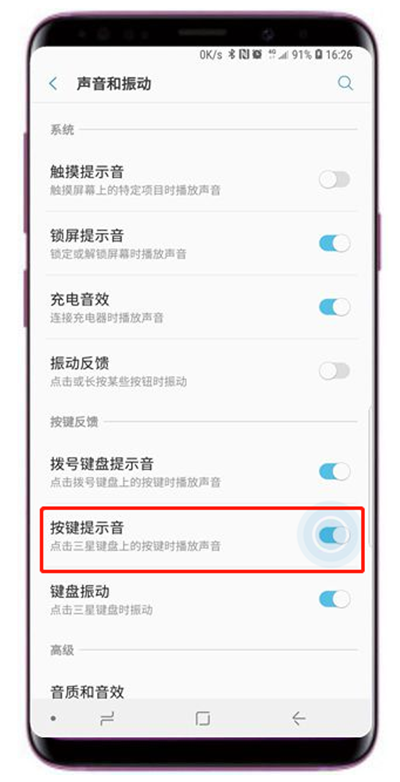Tap the 声音和振动 page title
The image size is (400, 782).
pos(114,83)
